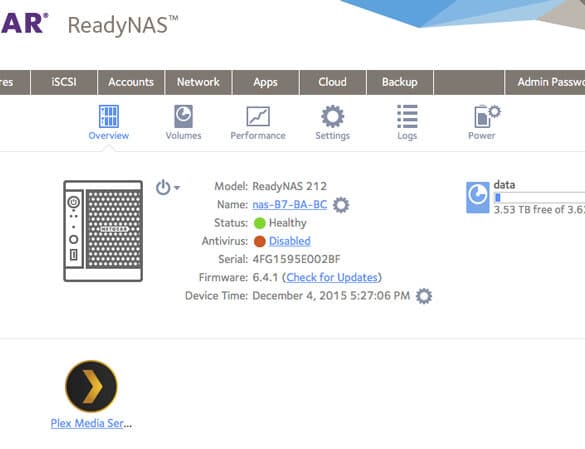Open the Volumes section icon
585x449 pixels.
click(x=183, y=116)
